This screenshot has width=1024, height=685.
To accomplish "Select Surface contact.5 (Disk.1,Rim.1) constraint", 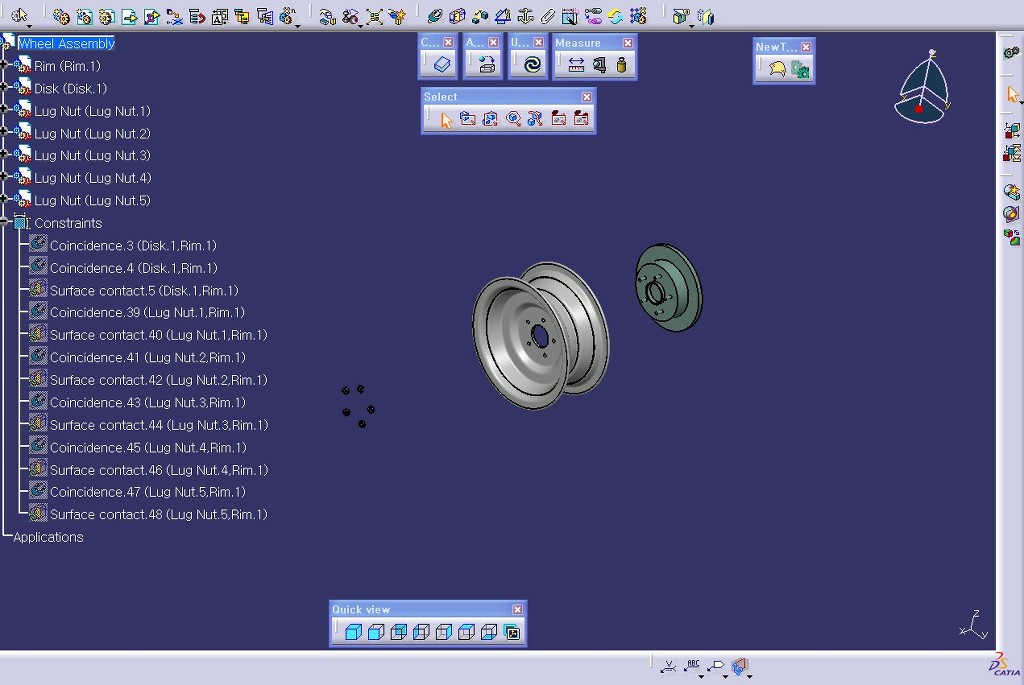I will pyautogui.click(x=143, y=291).
